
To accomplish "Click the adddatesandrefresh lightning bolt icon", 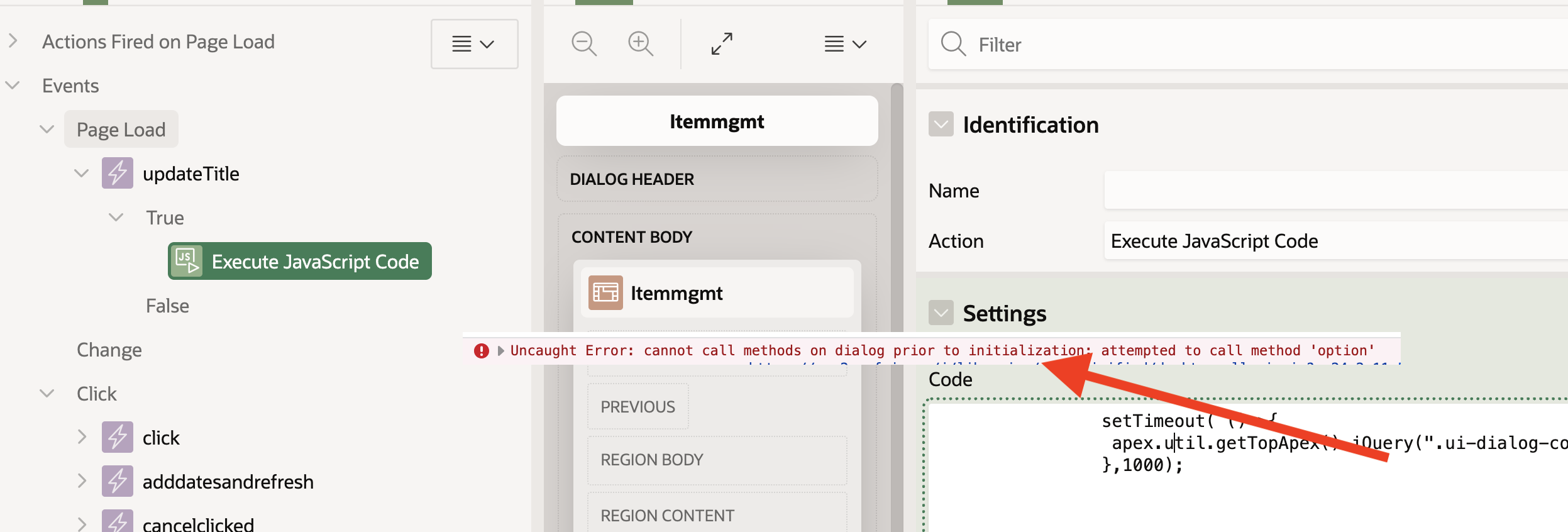I will [x=118, y=482].
